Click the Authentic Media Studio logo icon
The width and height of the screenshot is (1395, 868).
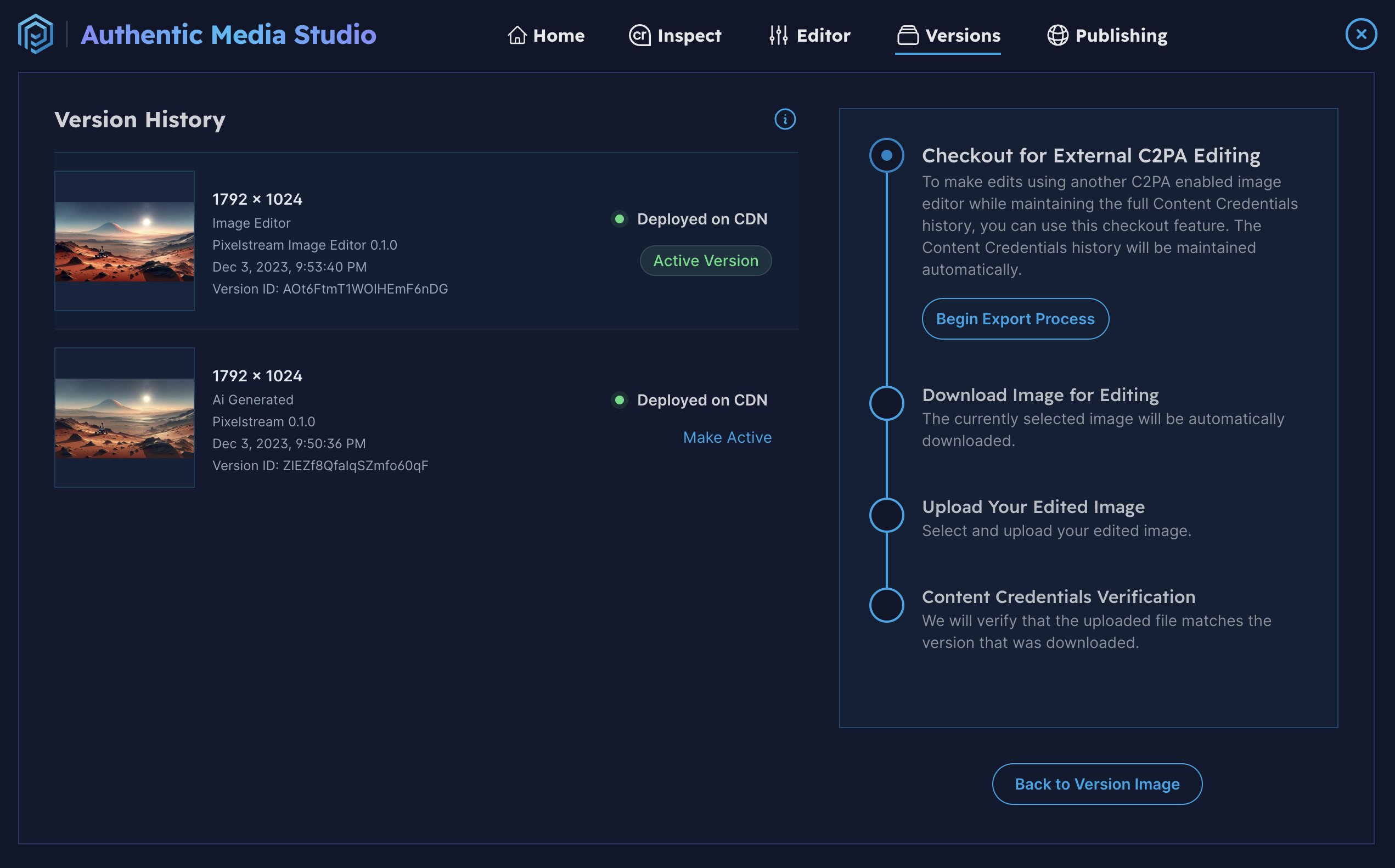click(x=36, y=35)
